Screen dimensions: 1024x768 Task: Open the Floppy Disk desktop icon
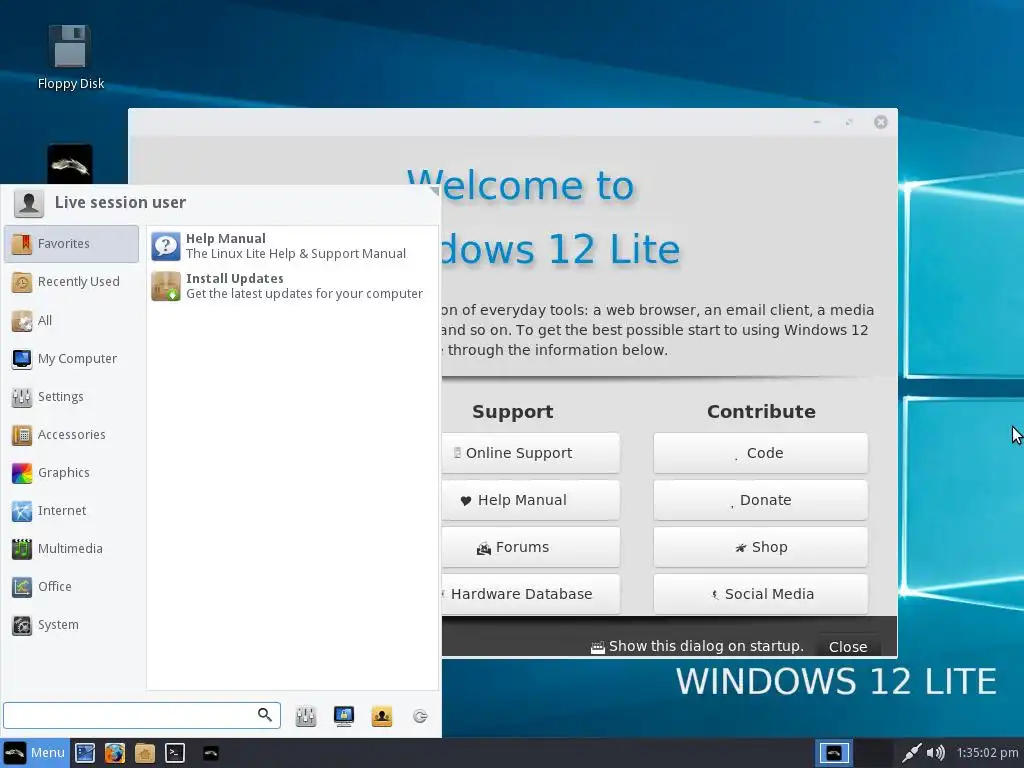tap(71, 57)
